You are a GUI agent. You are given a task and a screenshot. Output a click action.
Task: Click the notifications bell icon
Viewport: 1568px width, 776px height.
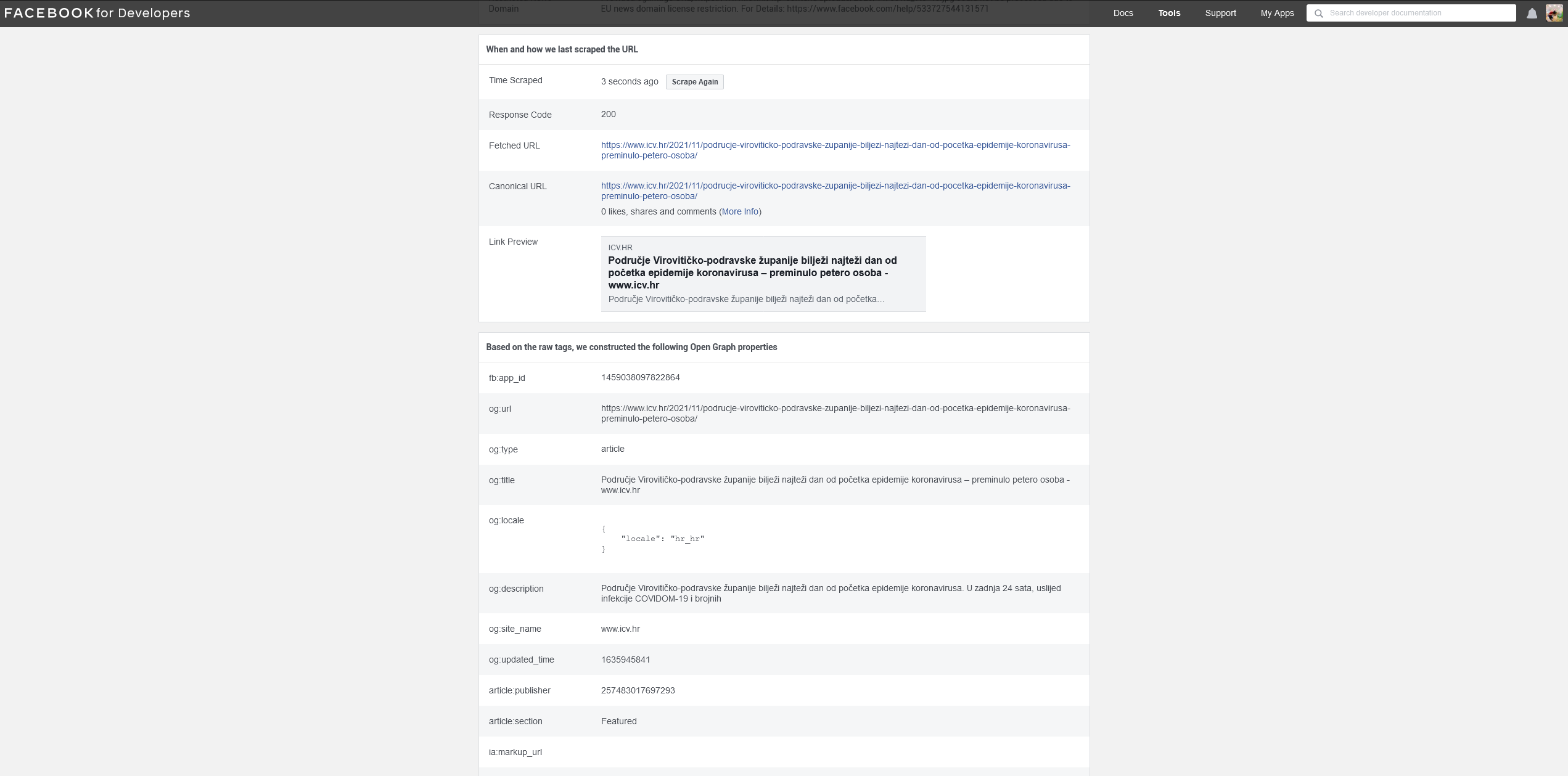click(x=1532, y=14)
